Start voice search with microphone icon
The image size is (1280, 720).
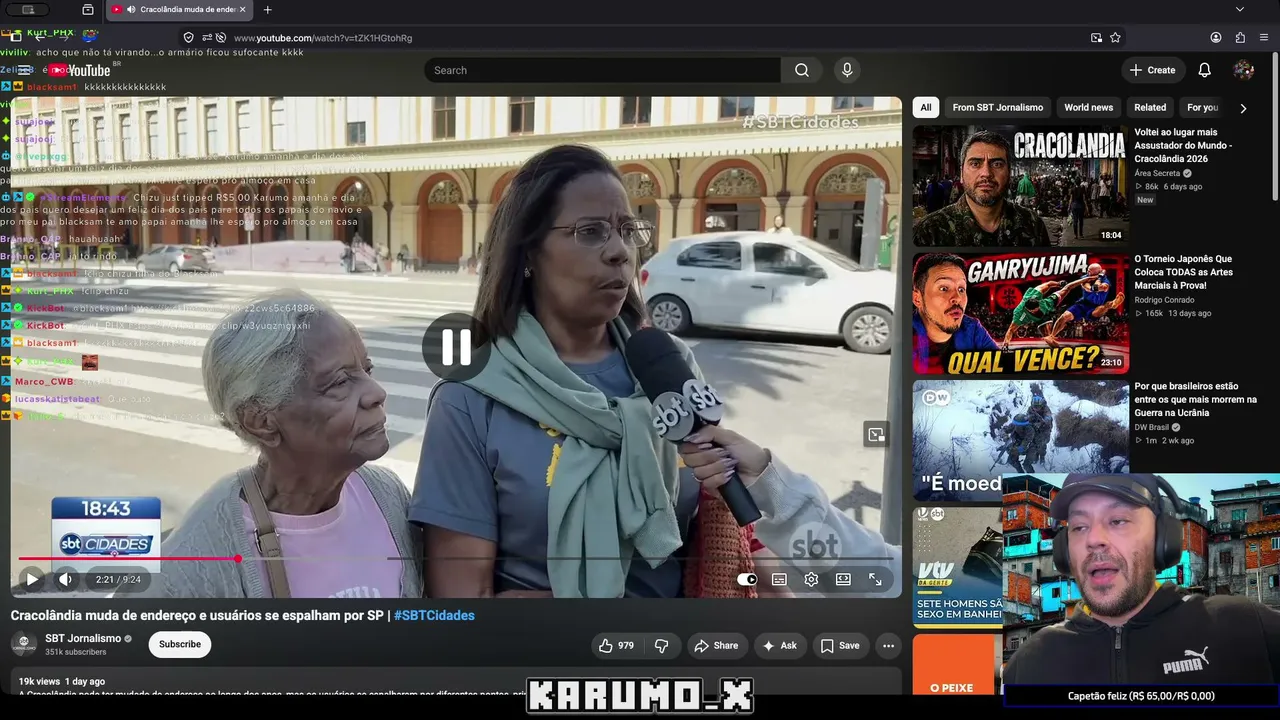(x=847, y=70)
